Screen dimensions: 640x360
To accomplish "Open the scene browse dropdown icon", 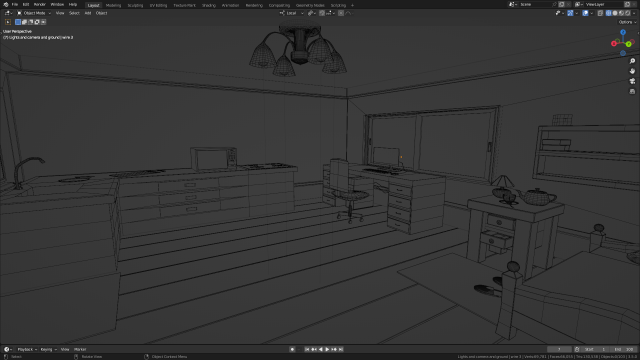I will tap(513, 4).
